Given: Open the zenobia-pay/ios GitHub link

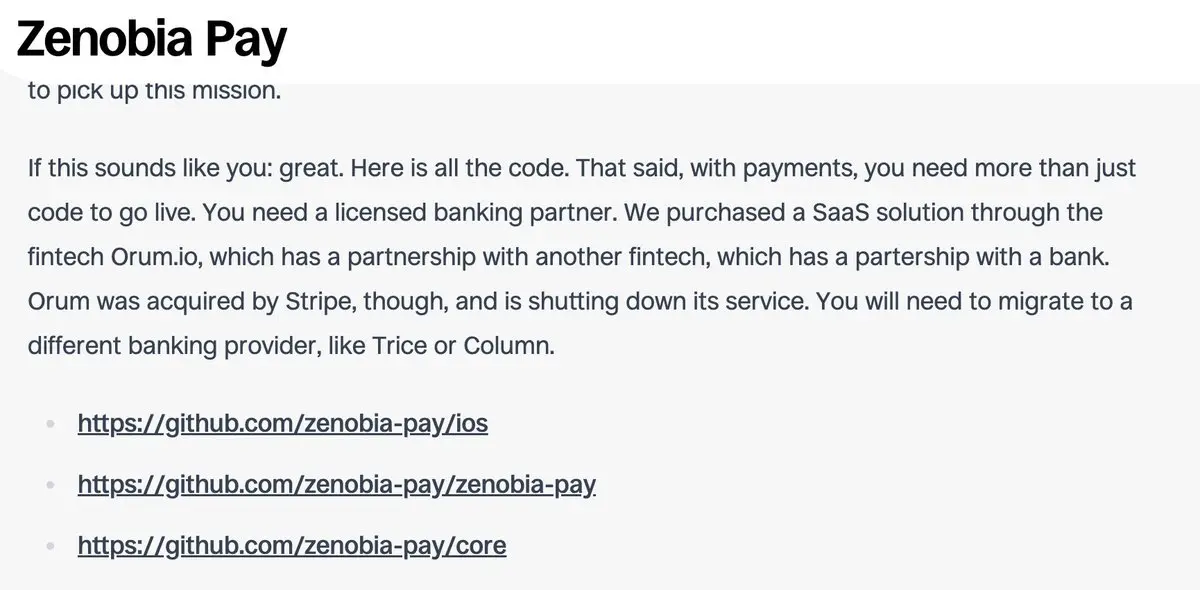Looking at the screenshot, I should 283,423.
